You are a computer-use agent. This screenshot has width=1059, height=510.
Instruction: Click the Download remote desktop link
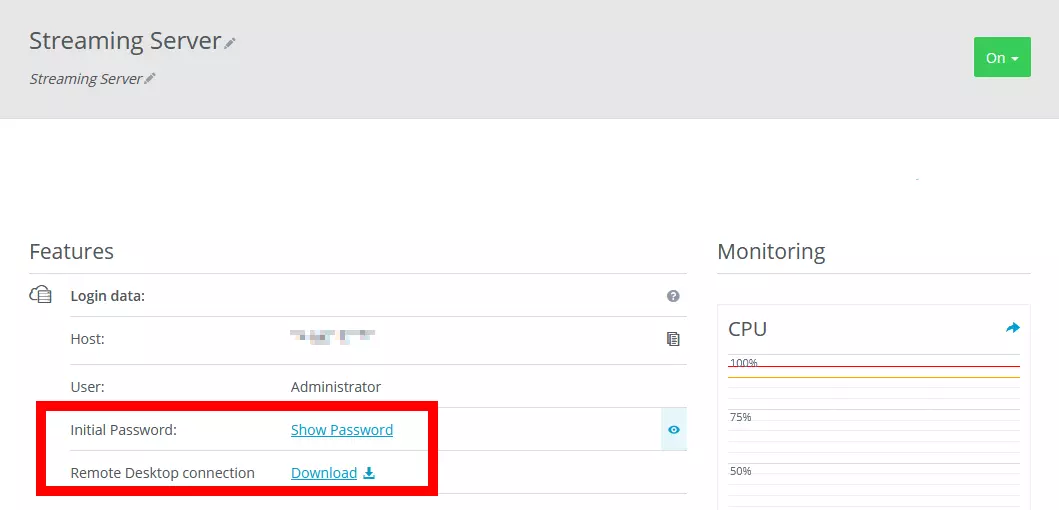pos(324,473)
